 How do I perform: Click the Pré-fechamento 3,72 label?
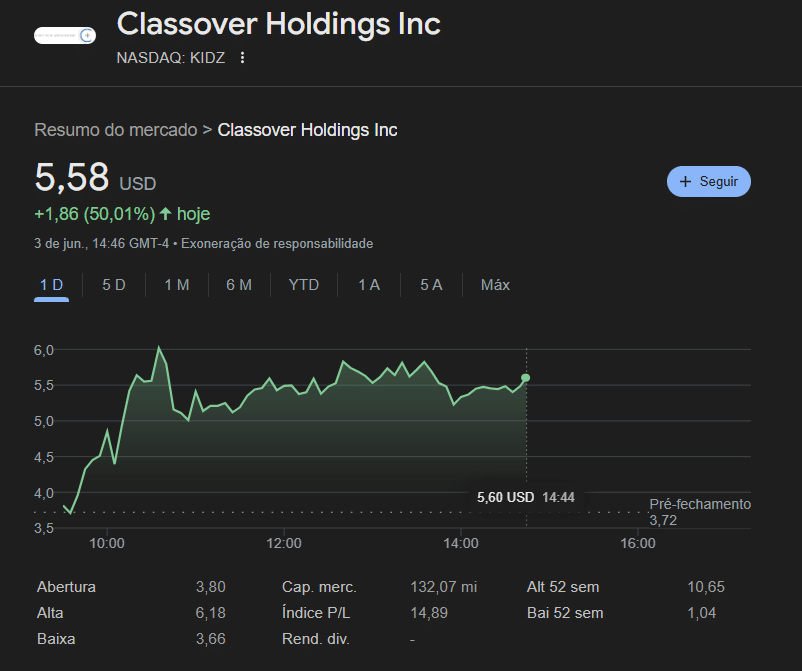coord(700,512)
